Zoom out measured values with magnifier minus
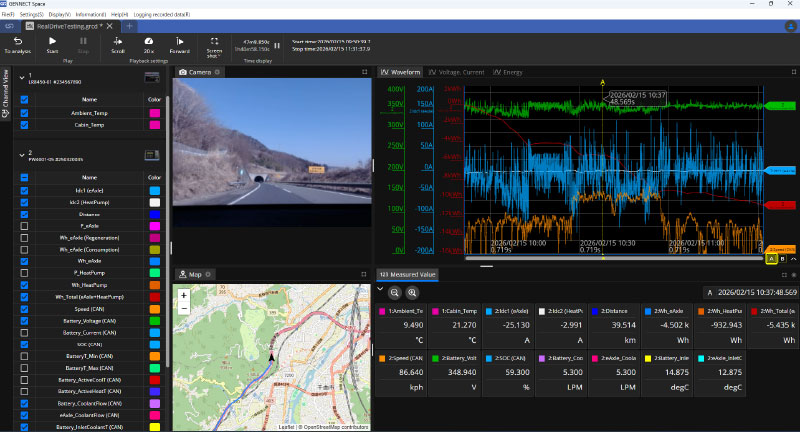The width and height of the screenshot is (800, 432). [x=394, y=292]
